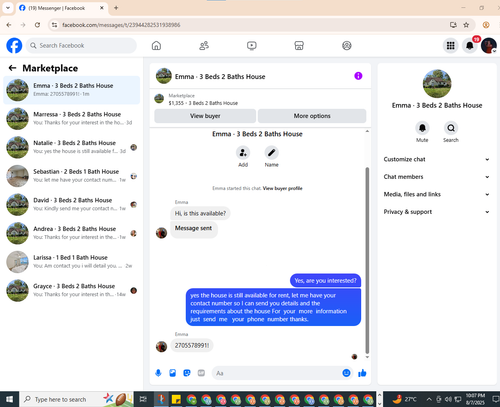Open the taskbar clock and date
The image size is (500, 407).
[475, 399]
